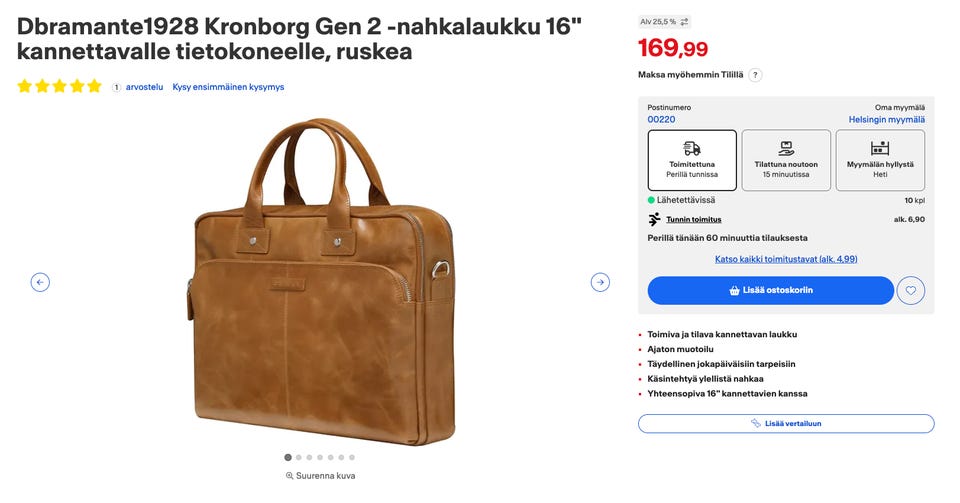Viewport: 960px width, 503px height.
Task: Select the second image carousel dot
Action: (x=299, y=457)
